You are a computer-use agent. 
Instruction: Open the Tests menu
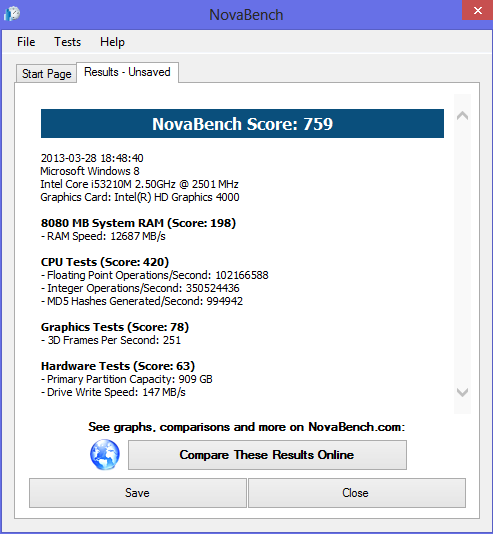tap(67, 42)
